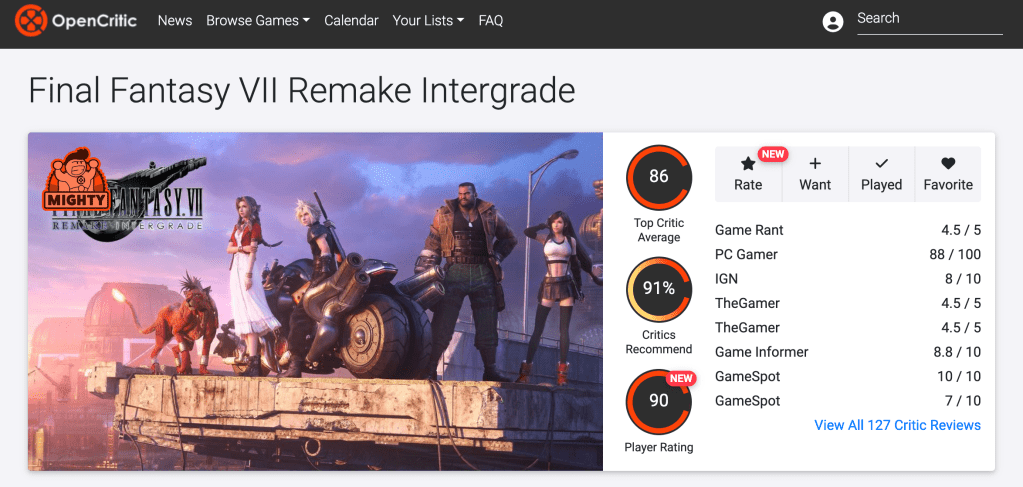Open the Game Informer review
1023x487 pixels.
761,352
